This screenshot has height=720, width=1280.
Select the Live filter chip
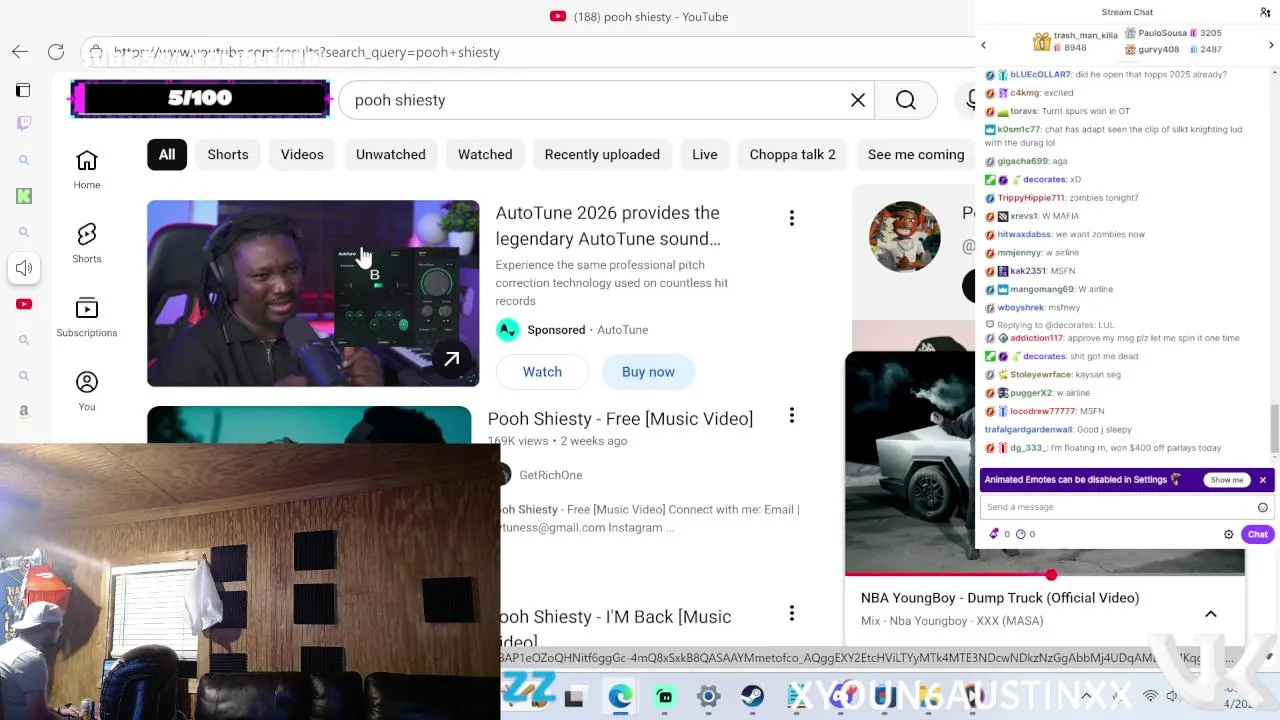point(705,154)
